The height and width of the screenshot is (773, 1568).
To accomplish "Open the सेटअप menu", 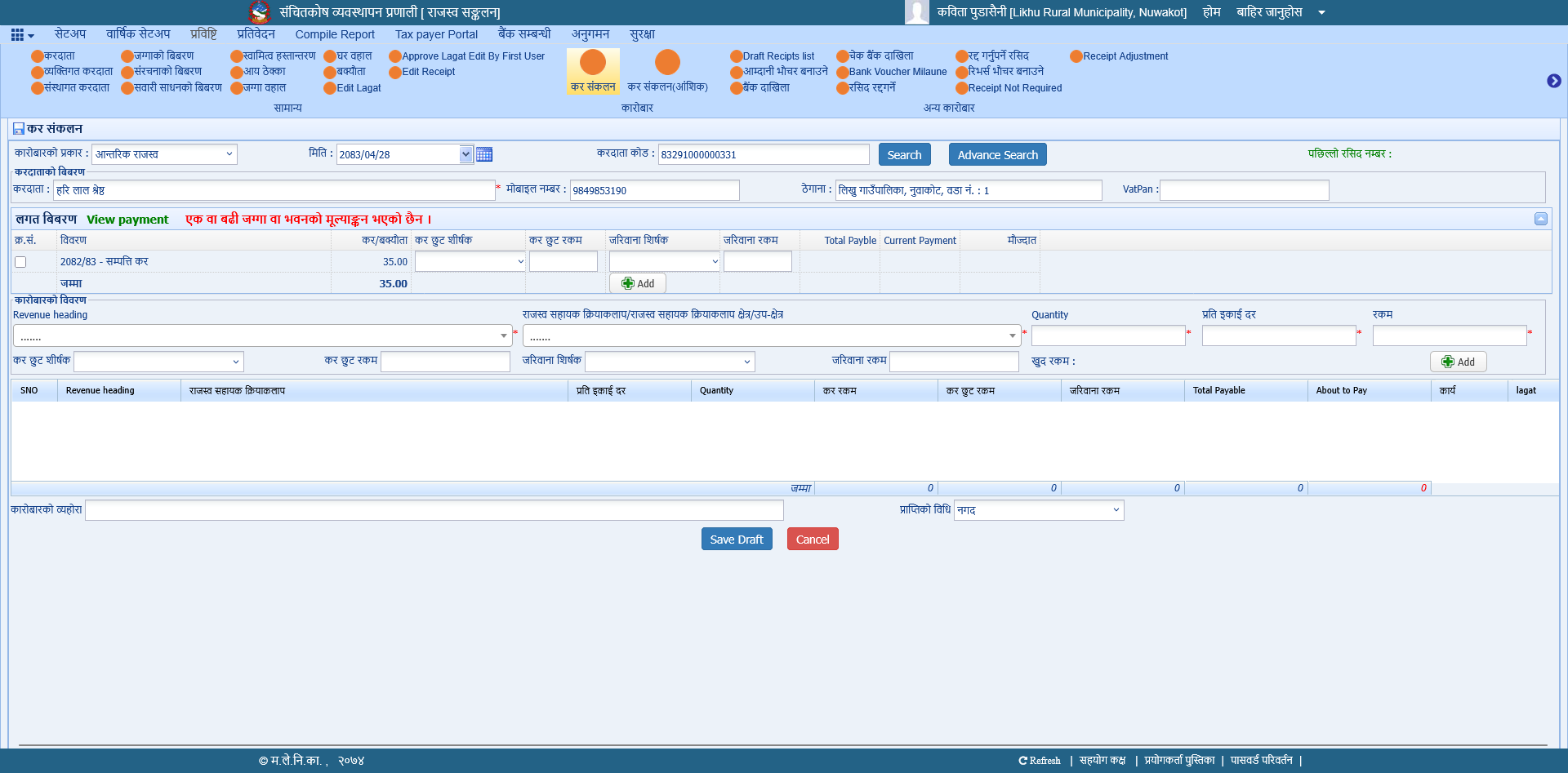I will click(x=70, y=34).
